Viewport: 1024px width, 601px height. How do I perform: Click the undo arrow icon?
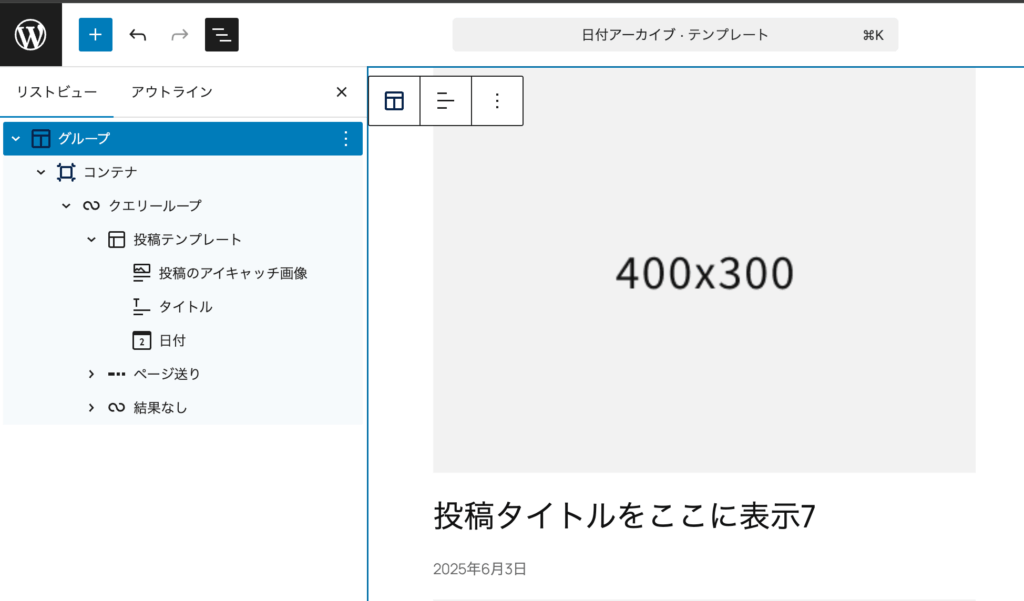[x=138, y=35]
